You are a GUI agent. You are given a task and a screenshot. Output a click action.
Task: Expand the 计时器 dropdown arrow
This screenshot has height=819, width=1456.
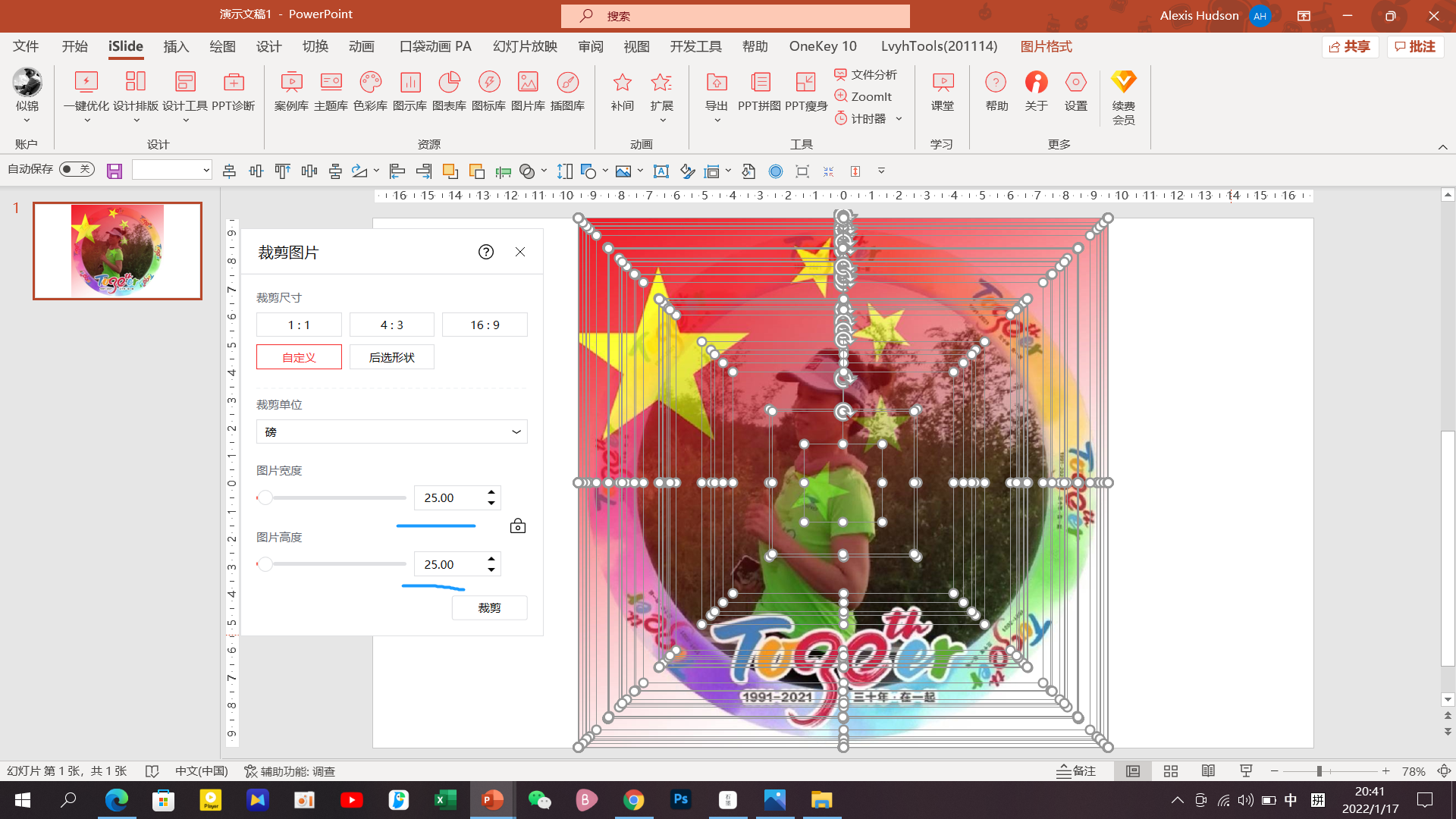pyautogui.click(x=899, y=119)
